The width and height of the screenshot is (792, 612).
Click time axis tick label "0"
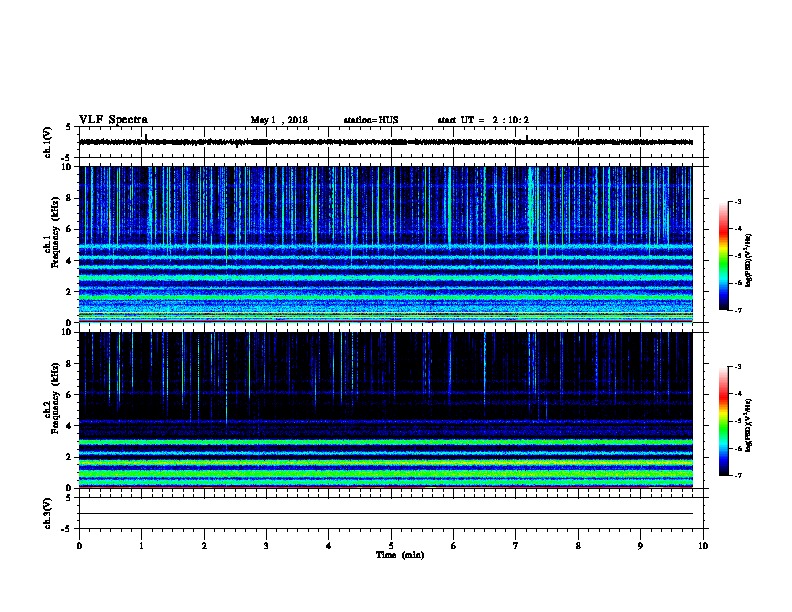click(79, 546)
